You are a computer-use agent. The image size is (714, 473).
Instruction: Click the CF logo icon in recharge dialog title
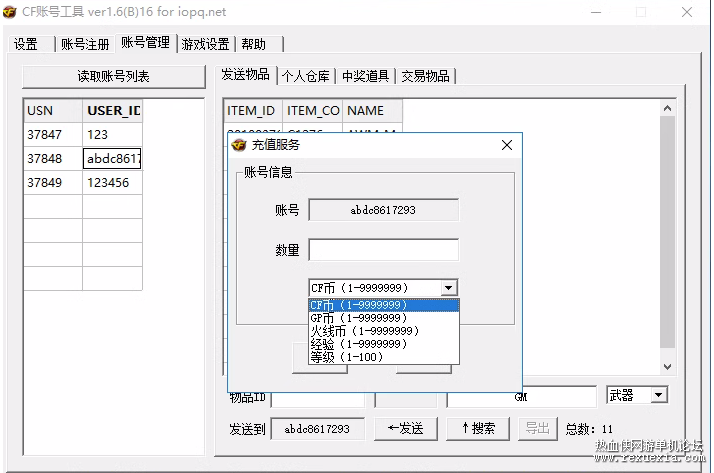pyautogui.click(x=239, y=145)
